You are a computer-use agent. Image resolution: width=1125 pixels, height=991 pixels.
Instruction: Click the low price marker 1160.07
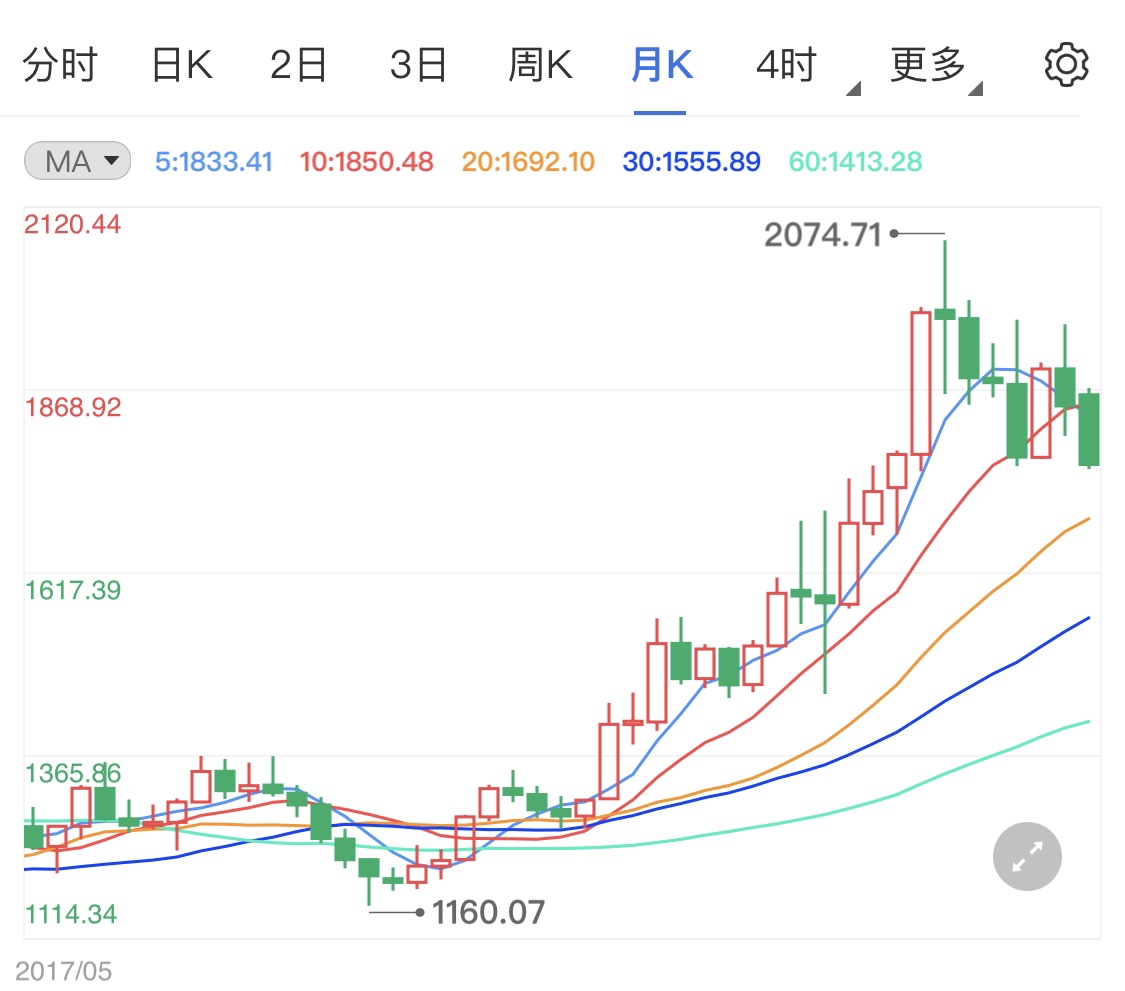pyautogui.click(x=489, y=913)
